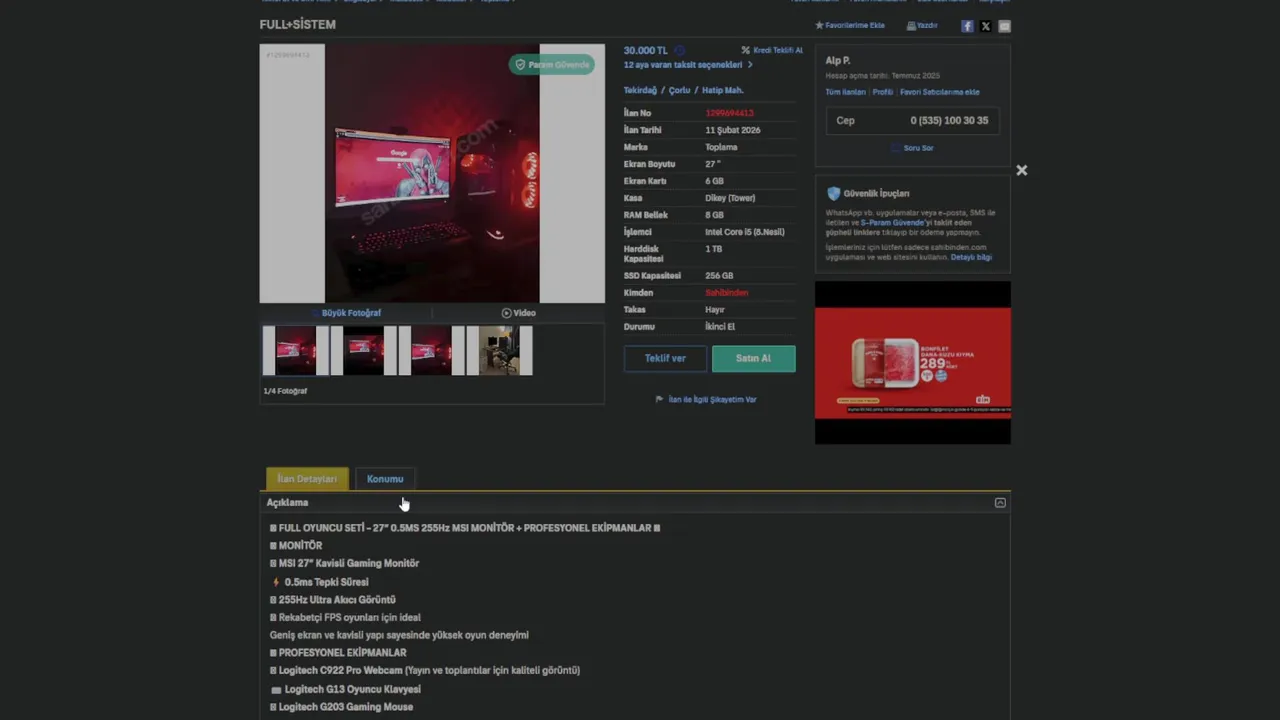Click the Teklif ver button

[665, 358]
